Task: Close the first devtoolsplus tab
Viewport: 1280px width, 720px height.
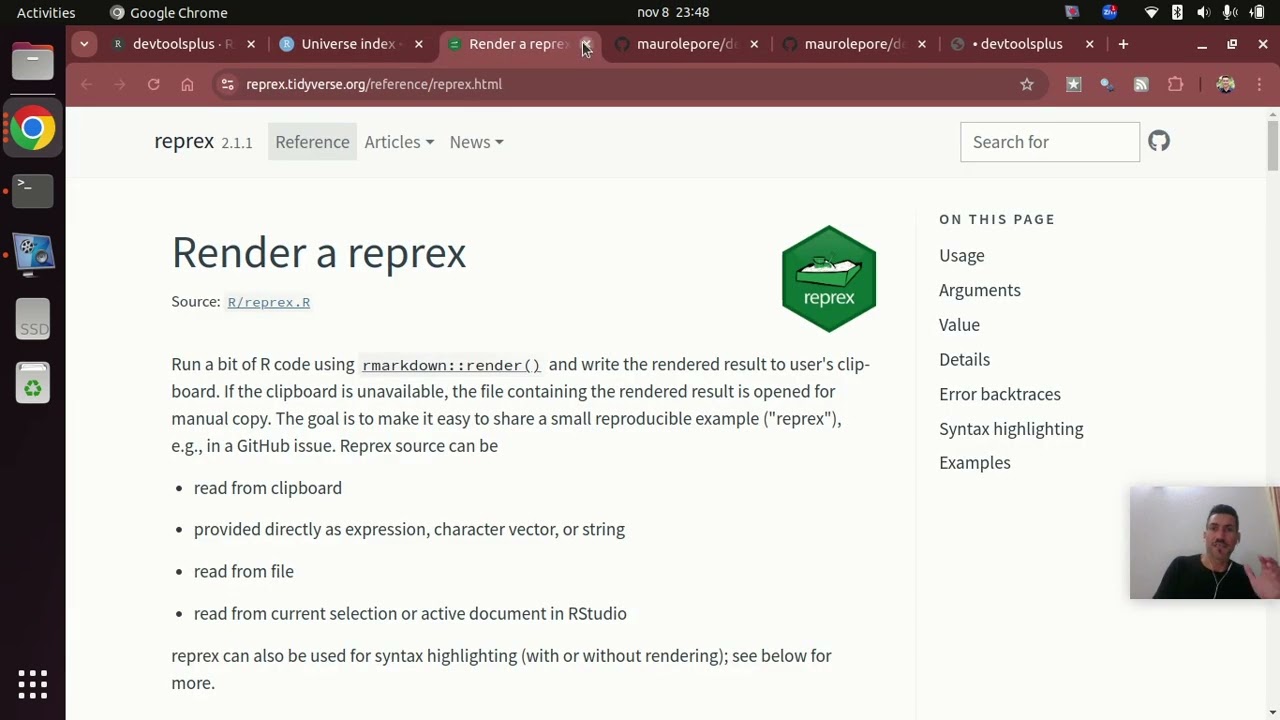Action: [x=251, y=44]
